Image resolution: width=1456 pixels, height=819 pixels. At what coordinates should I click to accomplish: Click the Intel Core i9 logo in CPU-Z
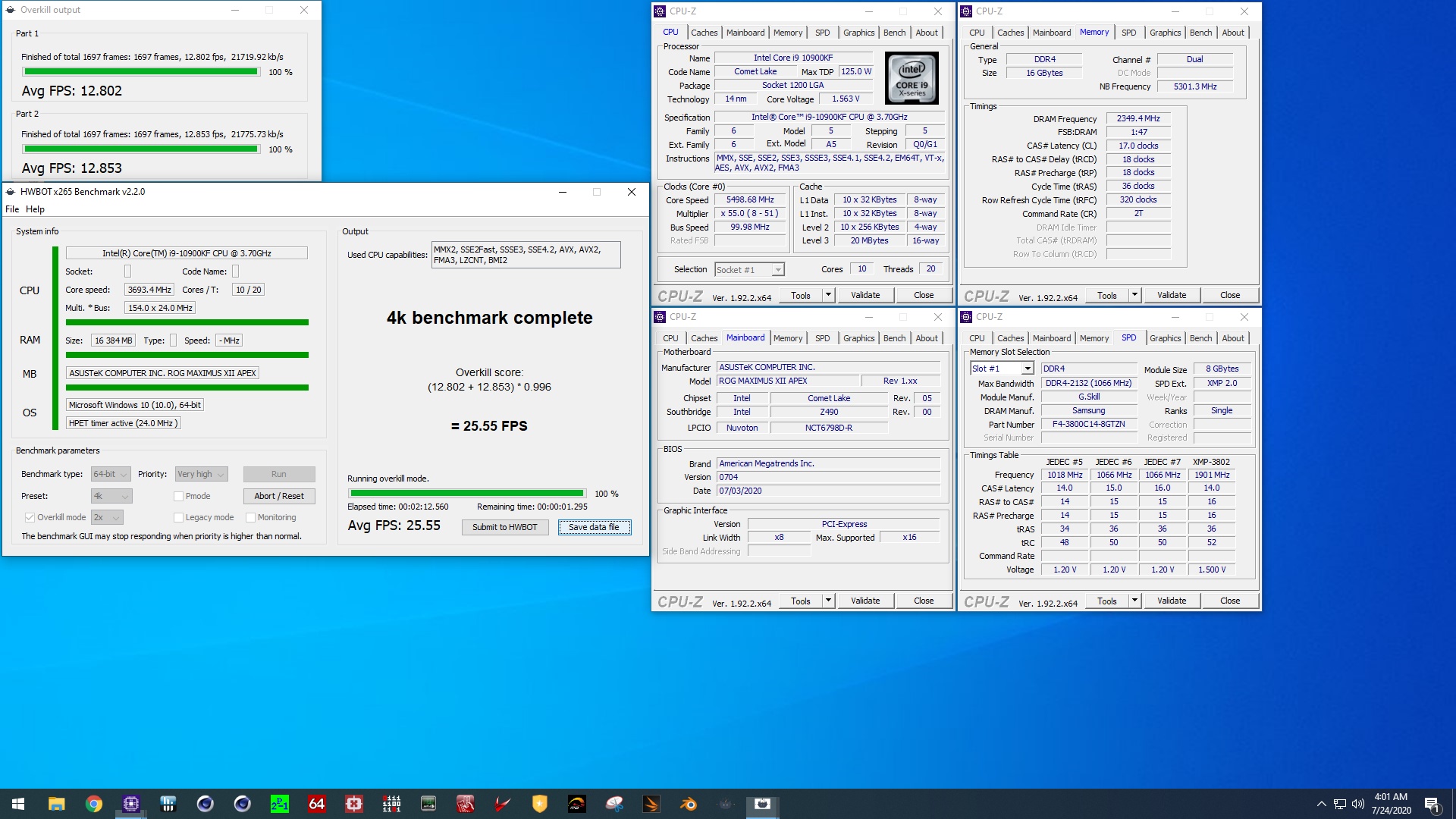coord(912,78)
